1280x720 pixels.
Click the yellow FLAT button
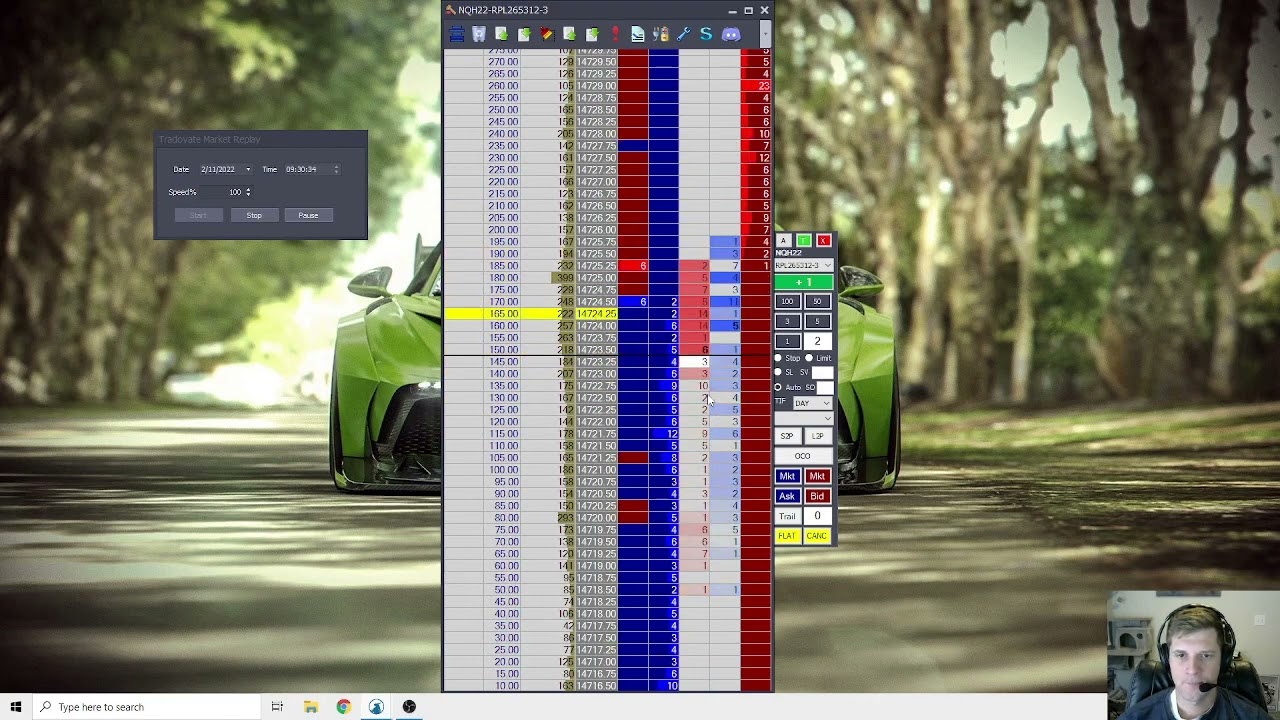point(787,536)
